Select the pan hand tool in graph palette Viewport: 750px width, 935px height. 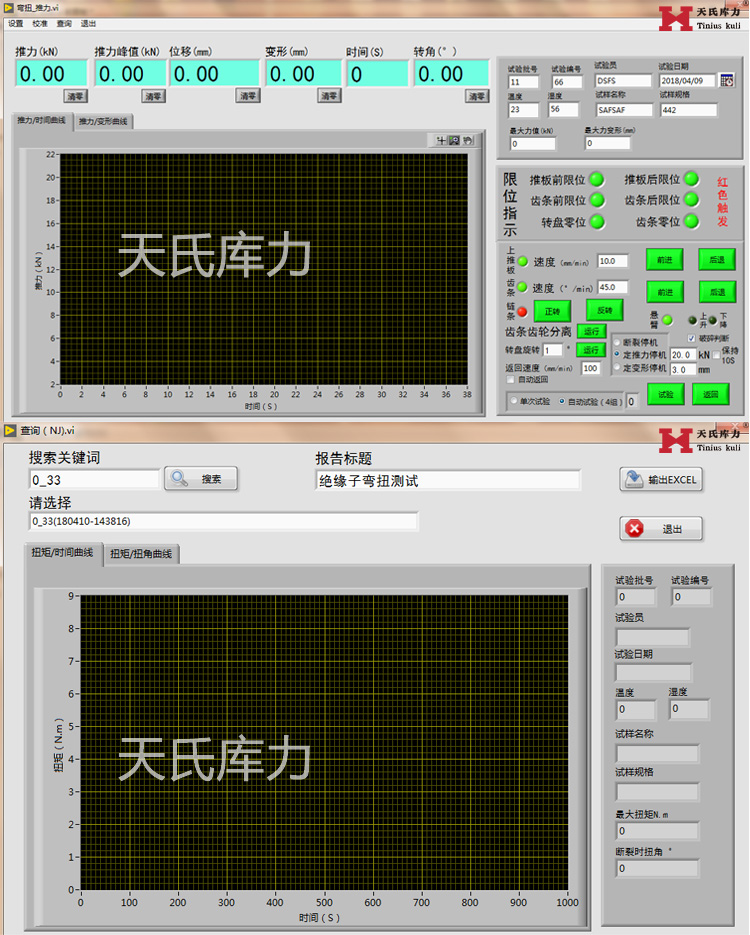tap(467, 140)
